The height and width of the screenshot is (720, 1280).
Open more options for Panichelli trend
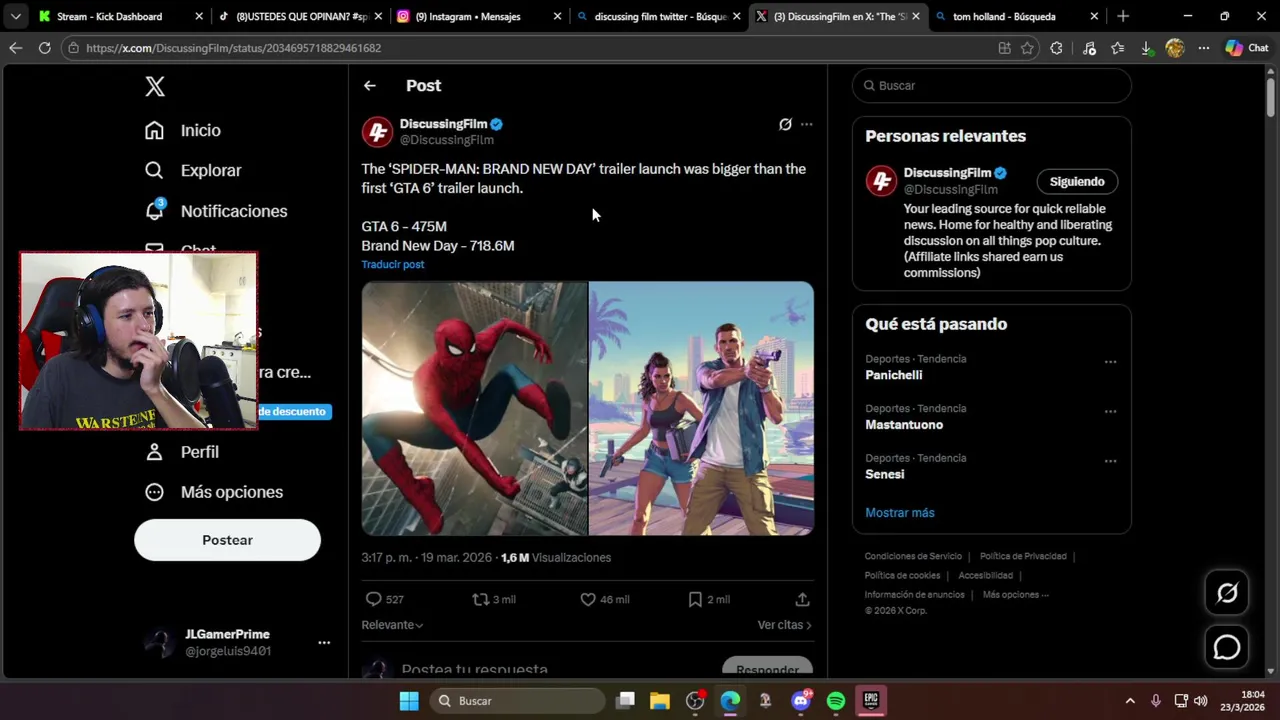(x=1110, y=362)
